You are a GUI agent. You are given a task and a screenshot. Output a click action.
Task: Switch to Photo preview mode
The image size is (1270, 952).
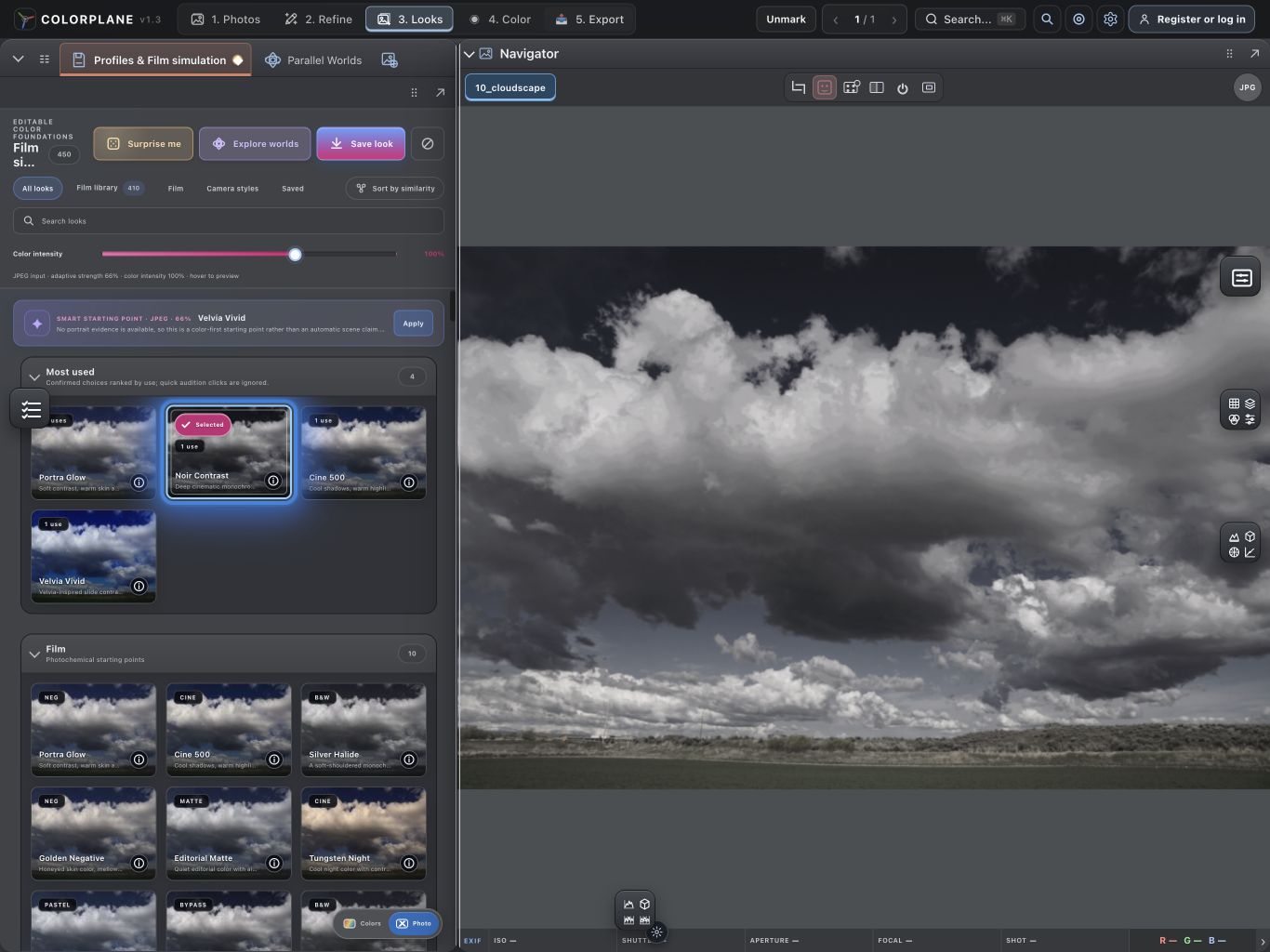coord(413,923)
